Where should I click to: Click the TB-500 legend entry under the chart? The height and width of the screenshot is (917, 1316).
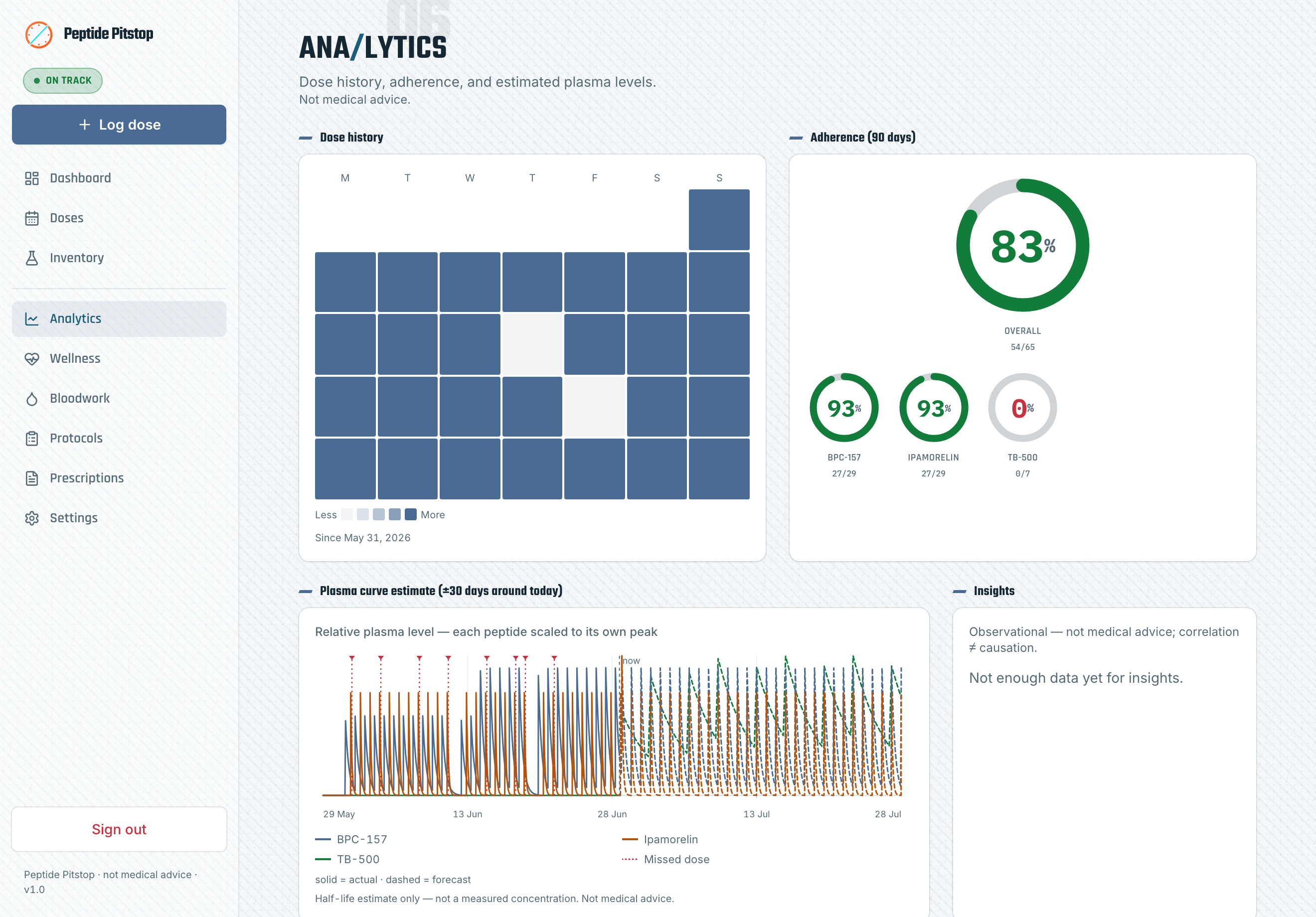click(x=347, y=860)
